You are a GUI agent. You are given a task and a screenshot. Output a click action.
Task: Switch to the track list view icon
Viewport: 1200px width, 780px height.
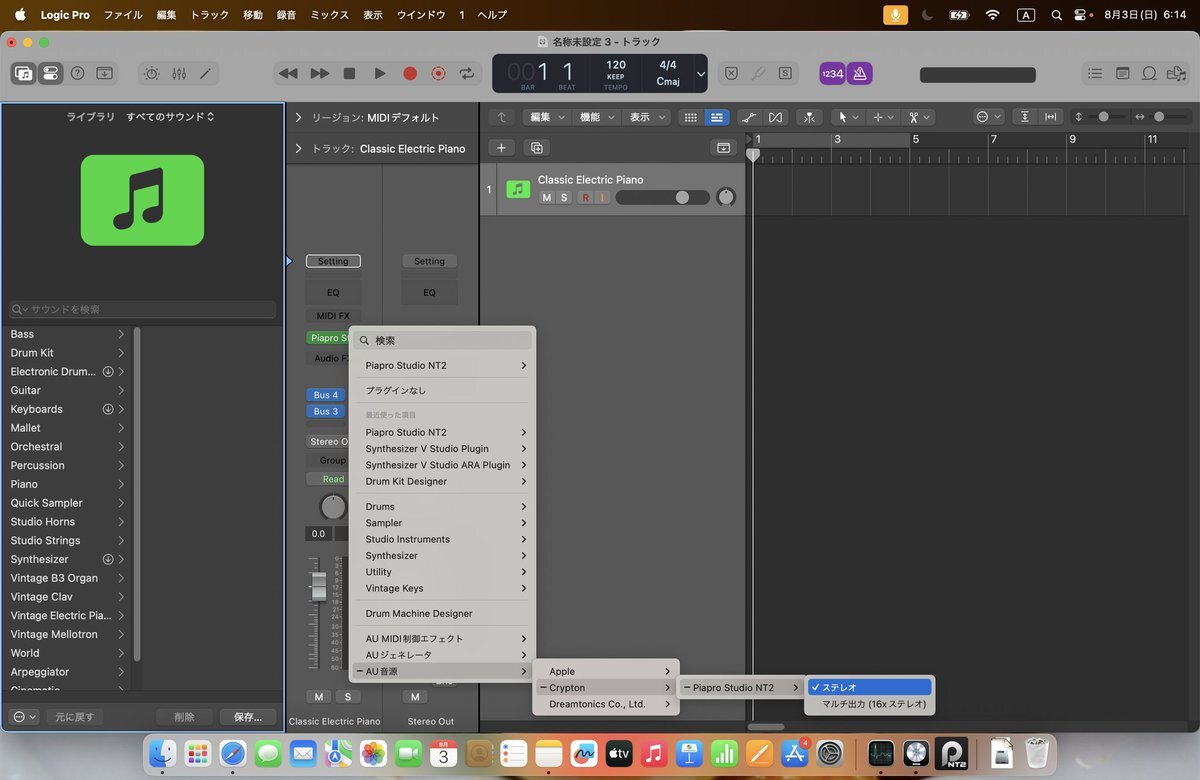716,117
